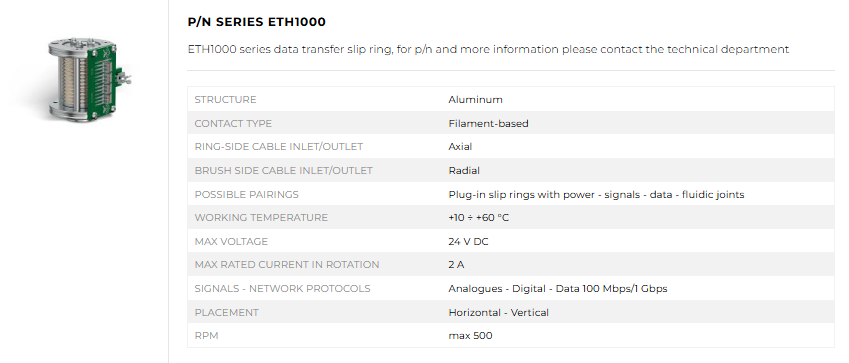Screen dimensions: 849x363
Task: Select the Aluminum structure value
Action: (475, 100)
